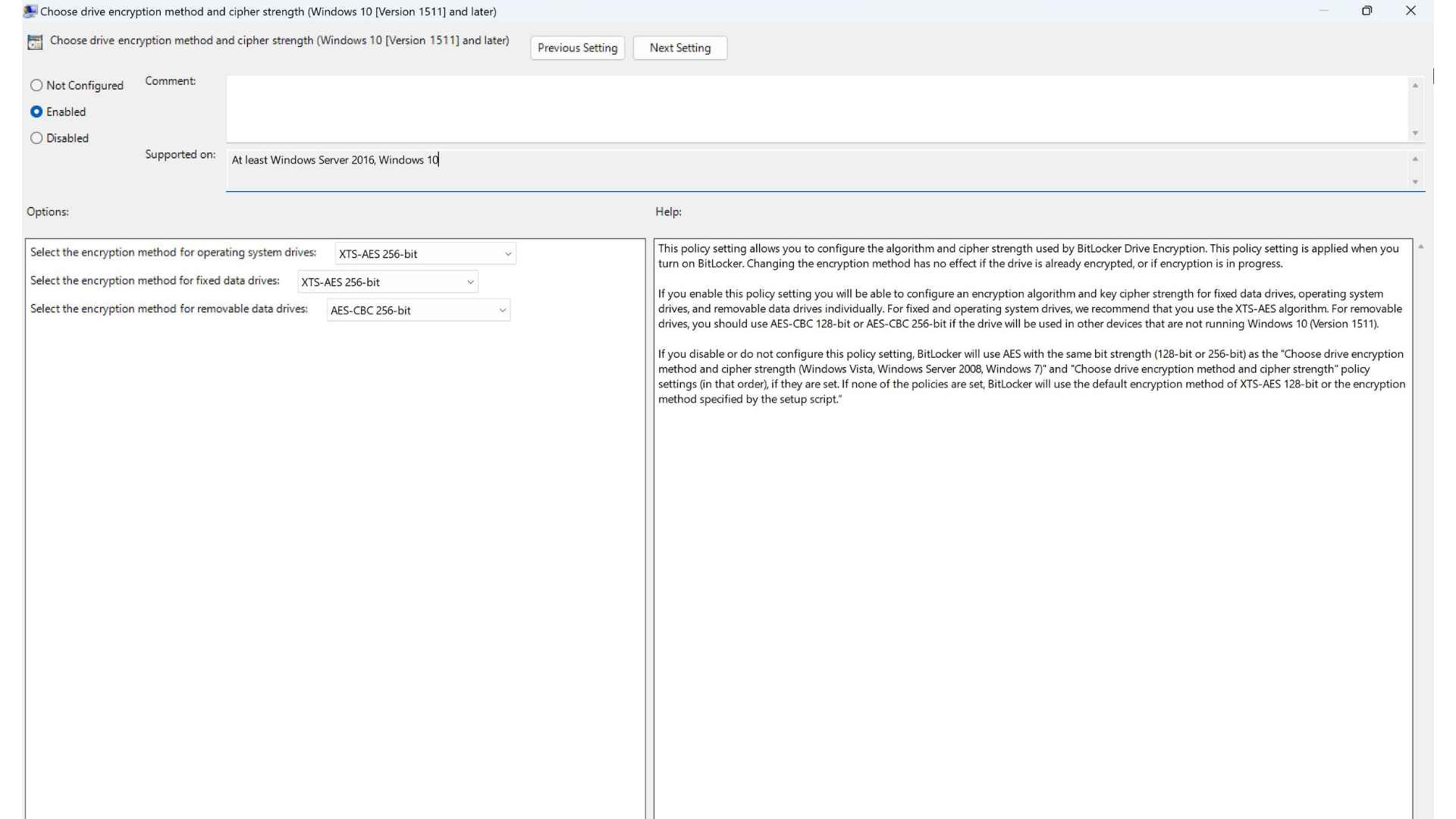Toggle the Enabled radio button
Viewport: 1456px width, 819px height.
click(36, 111)
